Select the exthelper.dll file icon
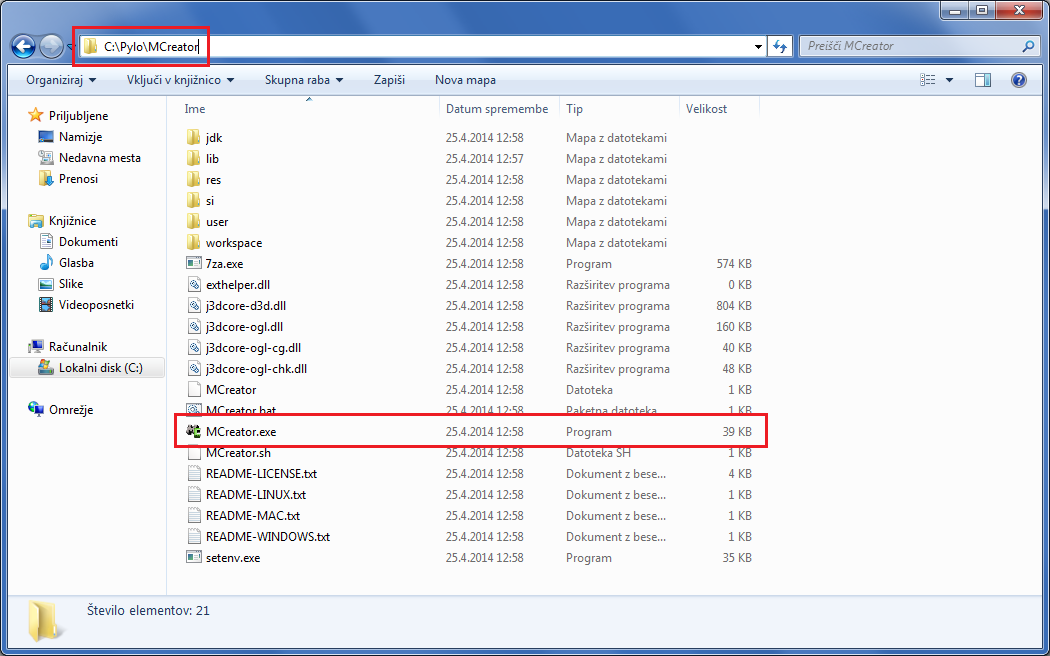The height and width of the screenshot is (656, 1050). (194, 284)
